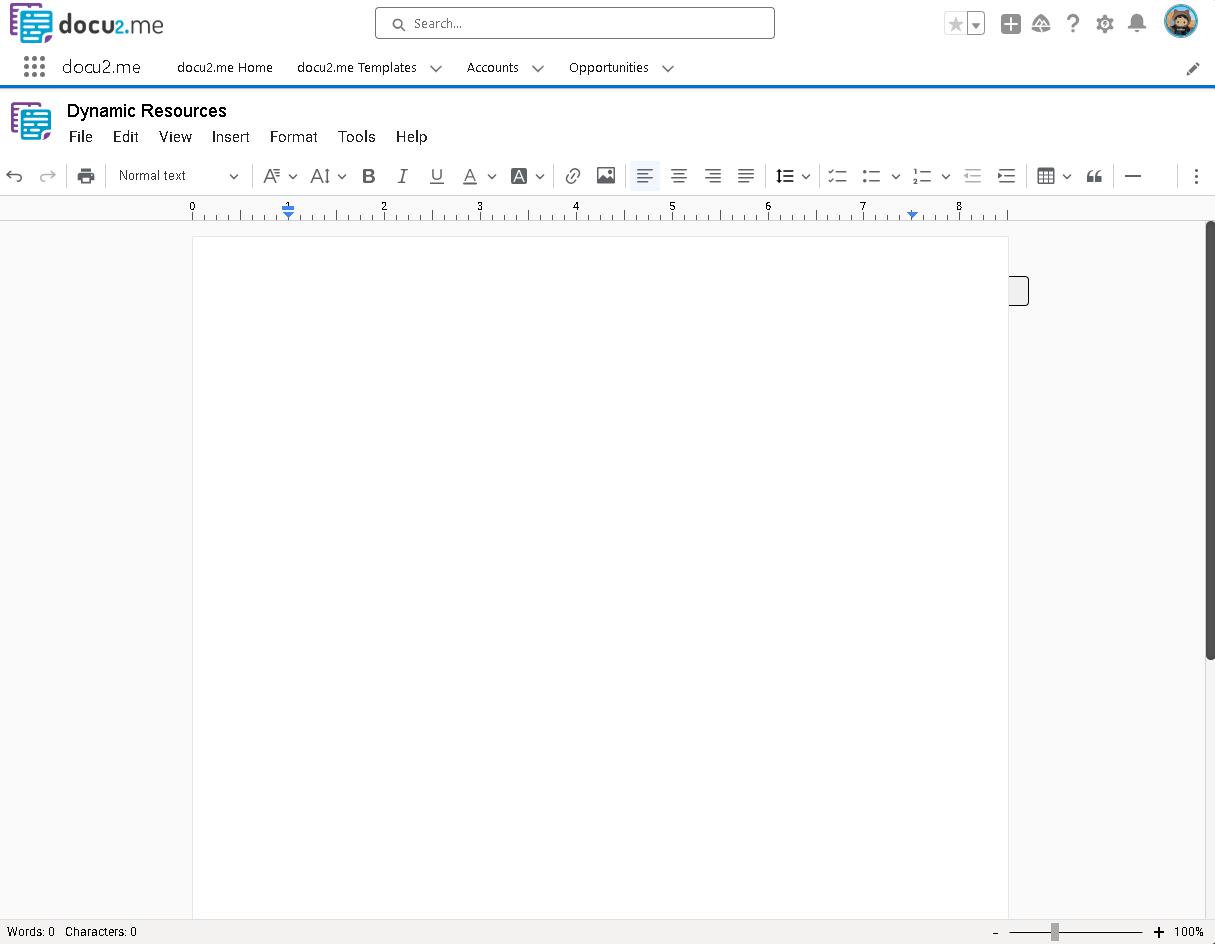Viewport: 1215px width, 944px height.
Task: Insert a horizontal line
Action: pos(1133,176)
